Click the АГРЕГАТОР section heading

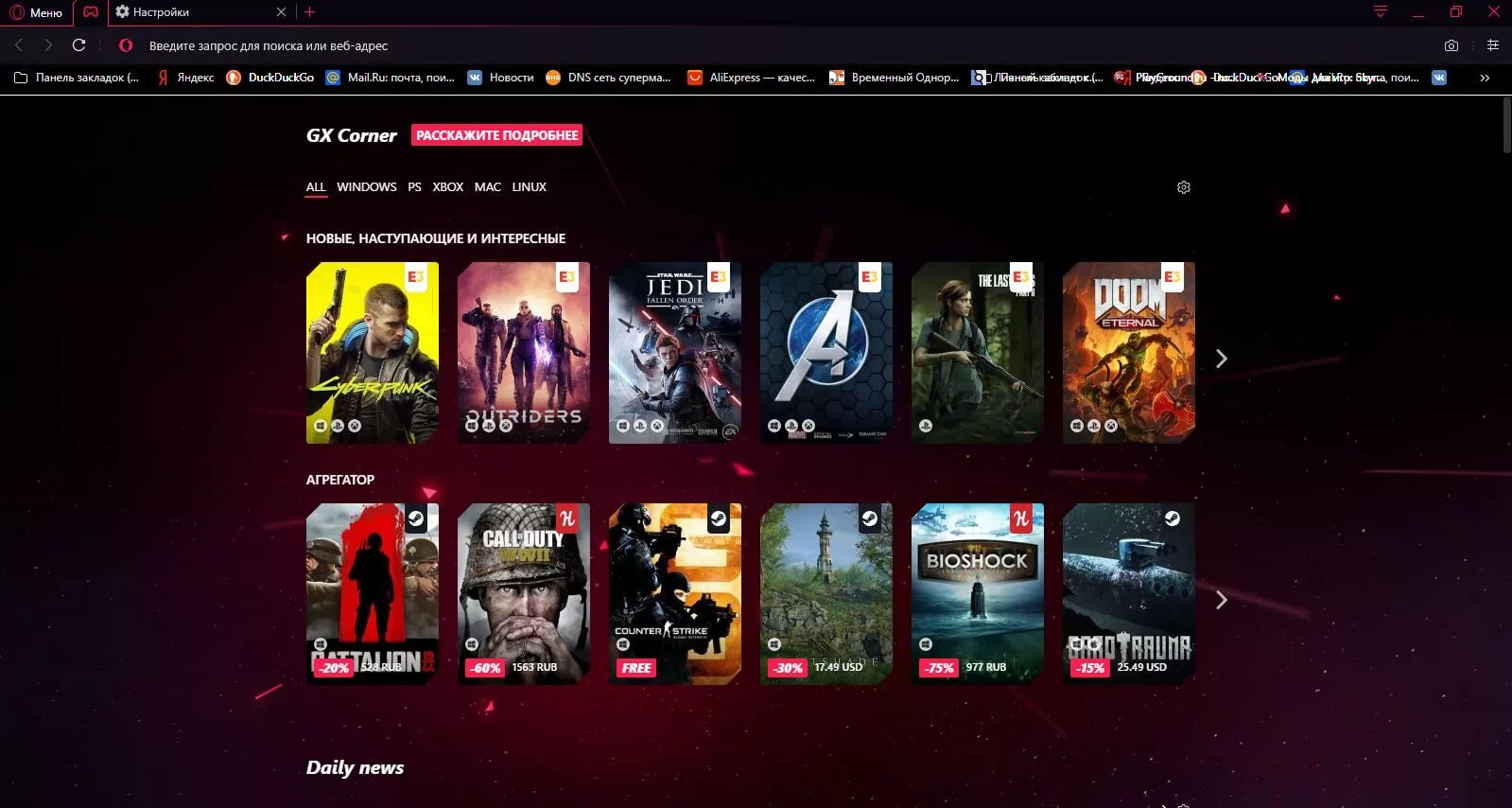click(x=340, y=480)
